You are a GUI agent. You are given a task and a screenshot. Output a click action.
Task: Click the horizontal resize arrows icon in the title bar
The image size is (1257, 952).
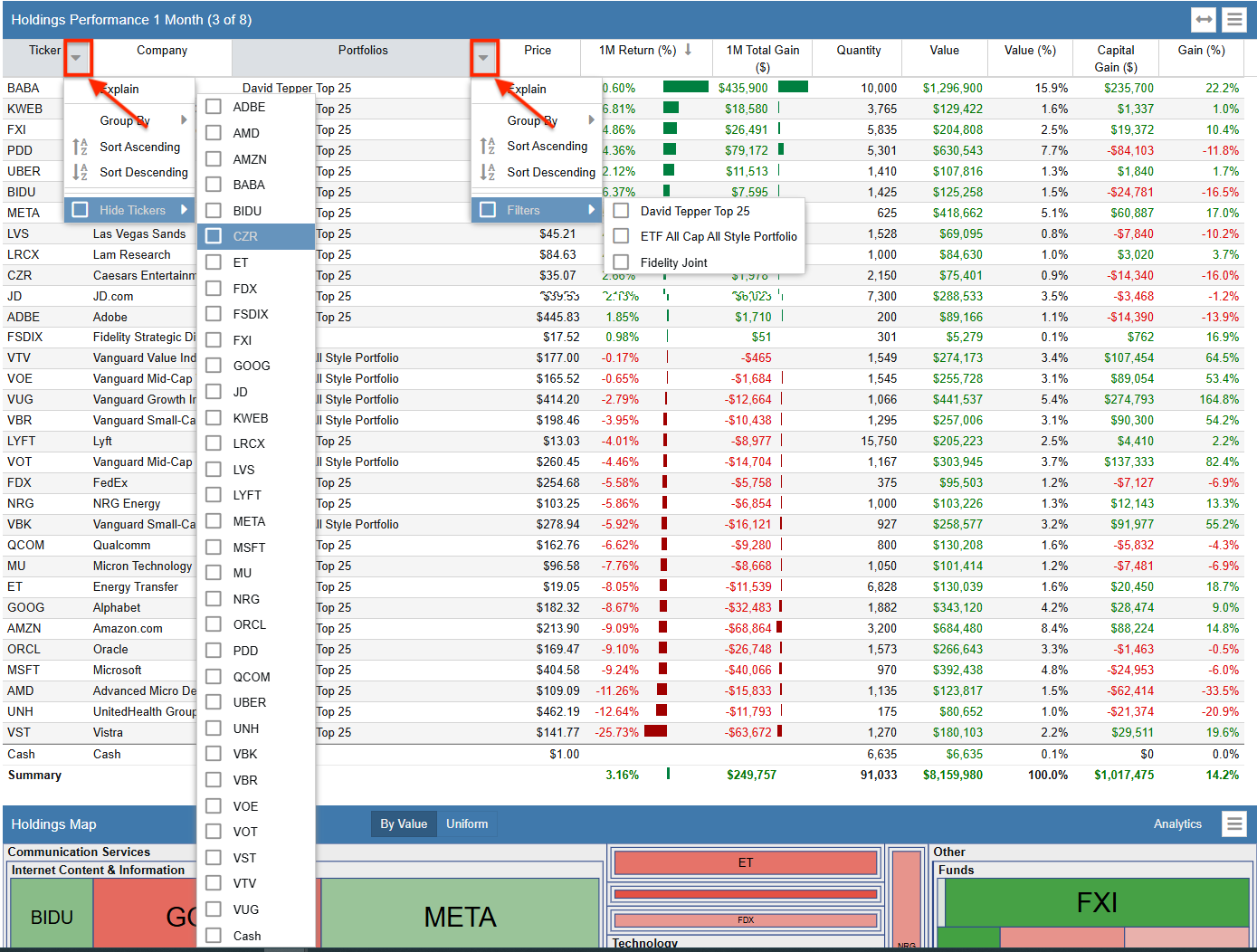(1205, 18)
